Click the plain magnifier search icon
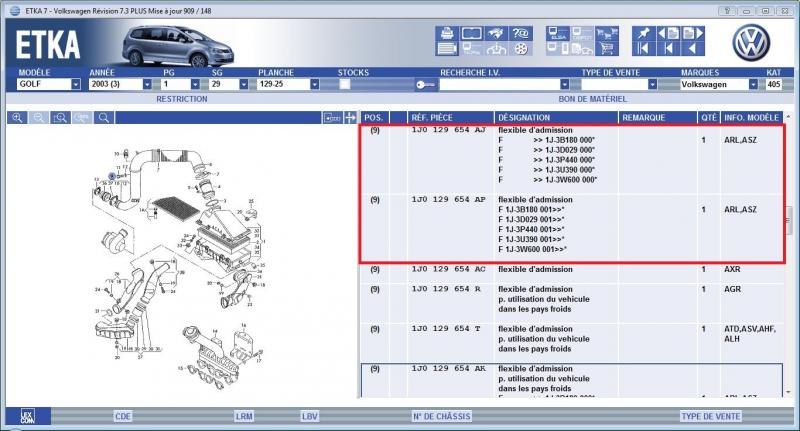 pyautogui.click(x=104, y=118)
